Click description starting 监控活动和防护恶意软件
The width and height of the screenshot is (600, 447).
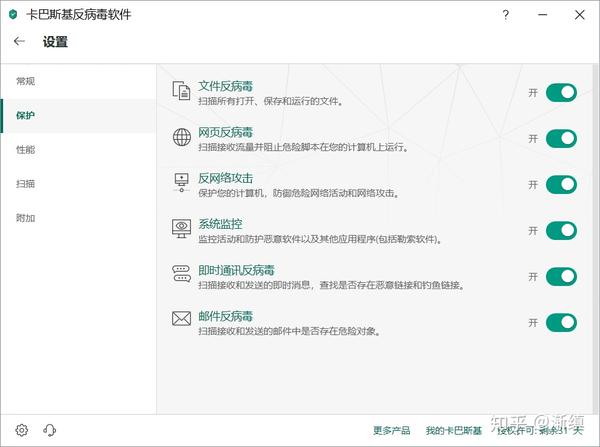point(320,239)
